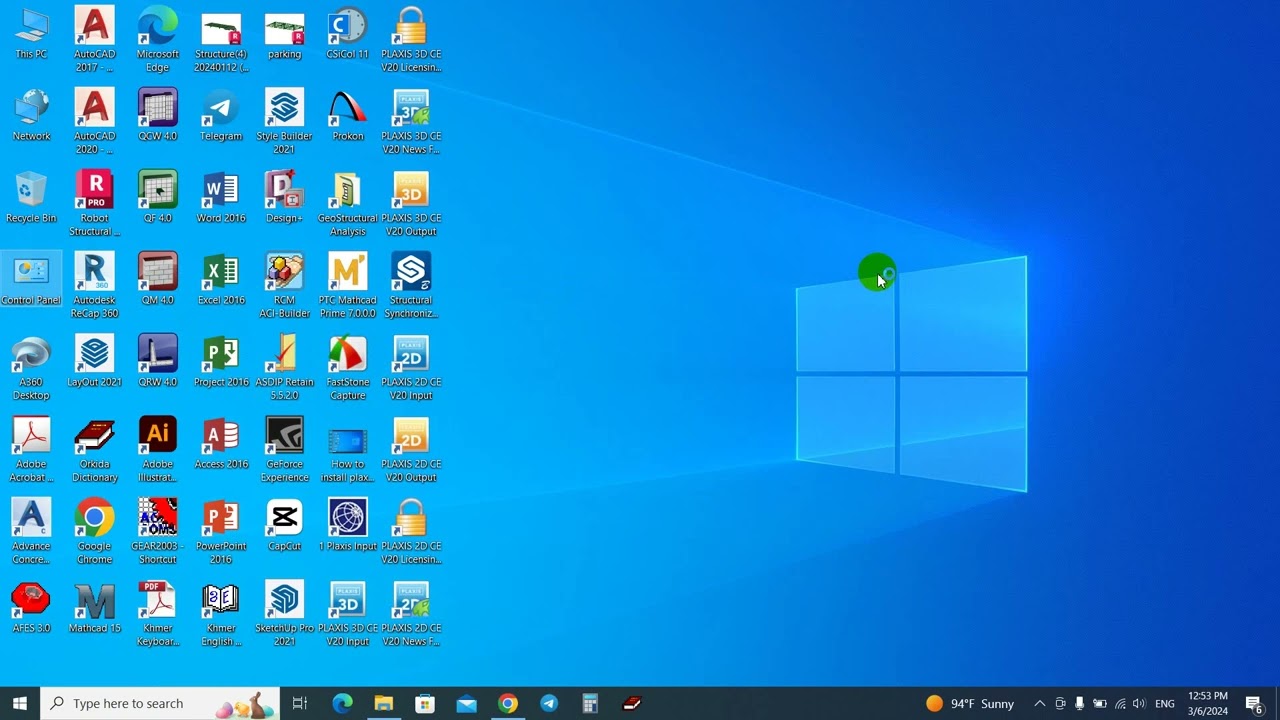Open the Wi-Fi network tray icon

(1120, 703)
